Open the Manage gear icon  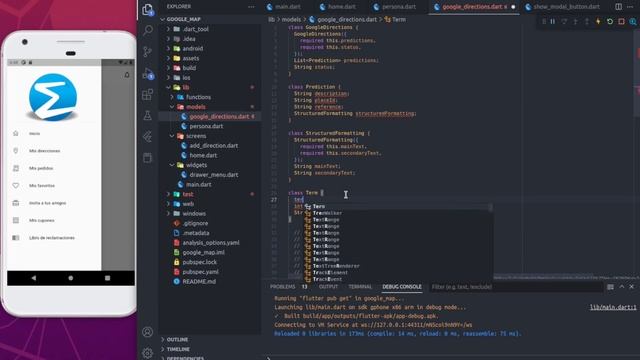[x=148, y=352]
